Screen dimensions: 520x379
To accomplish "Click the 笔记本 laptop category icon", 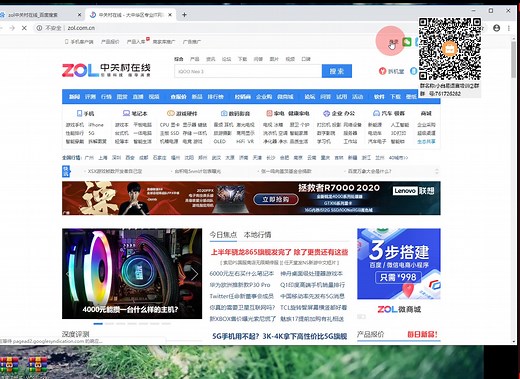I will click(126, 113).
